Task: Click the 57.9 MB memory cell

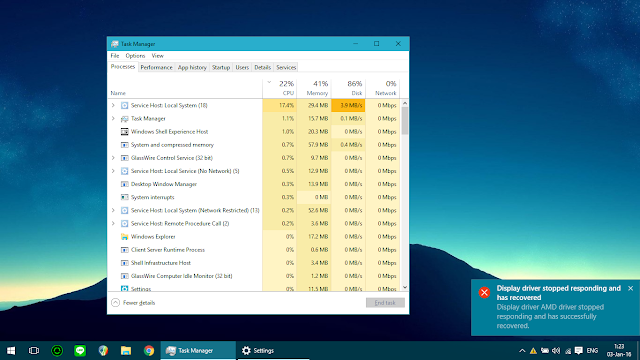Action: [x=314, y=145]
